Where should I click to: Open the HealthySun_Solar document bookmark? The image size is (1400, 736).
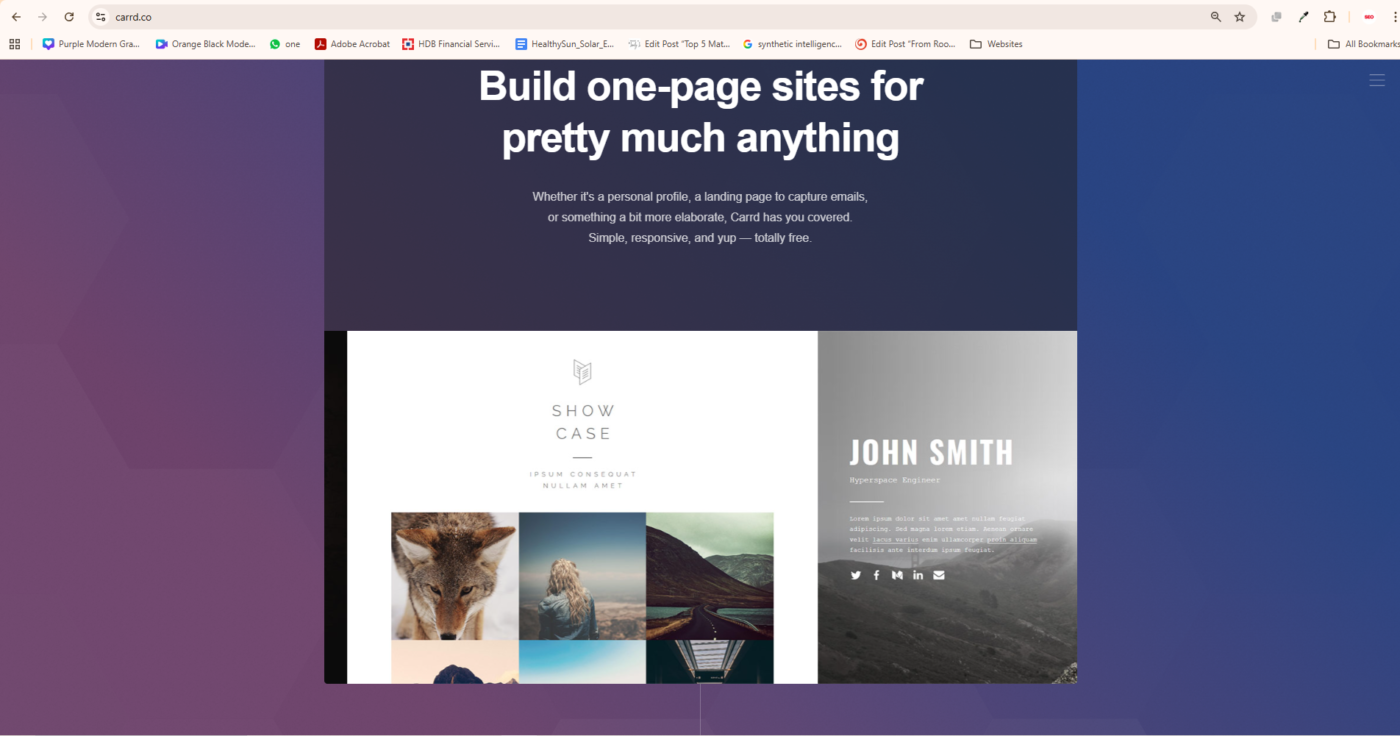[564, 44]
